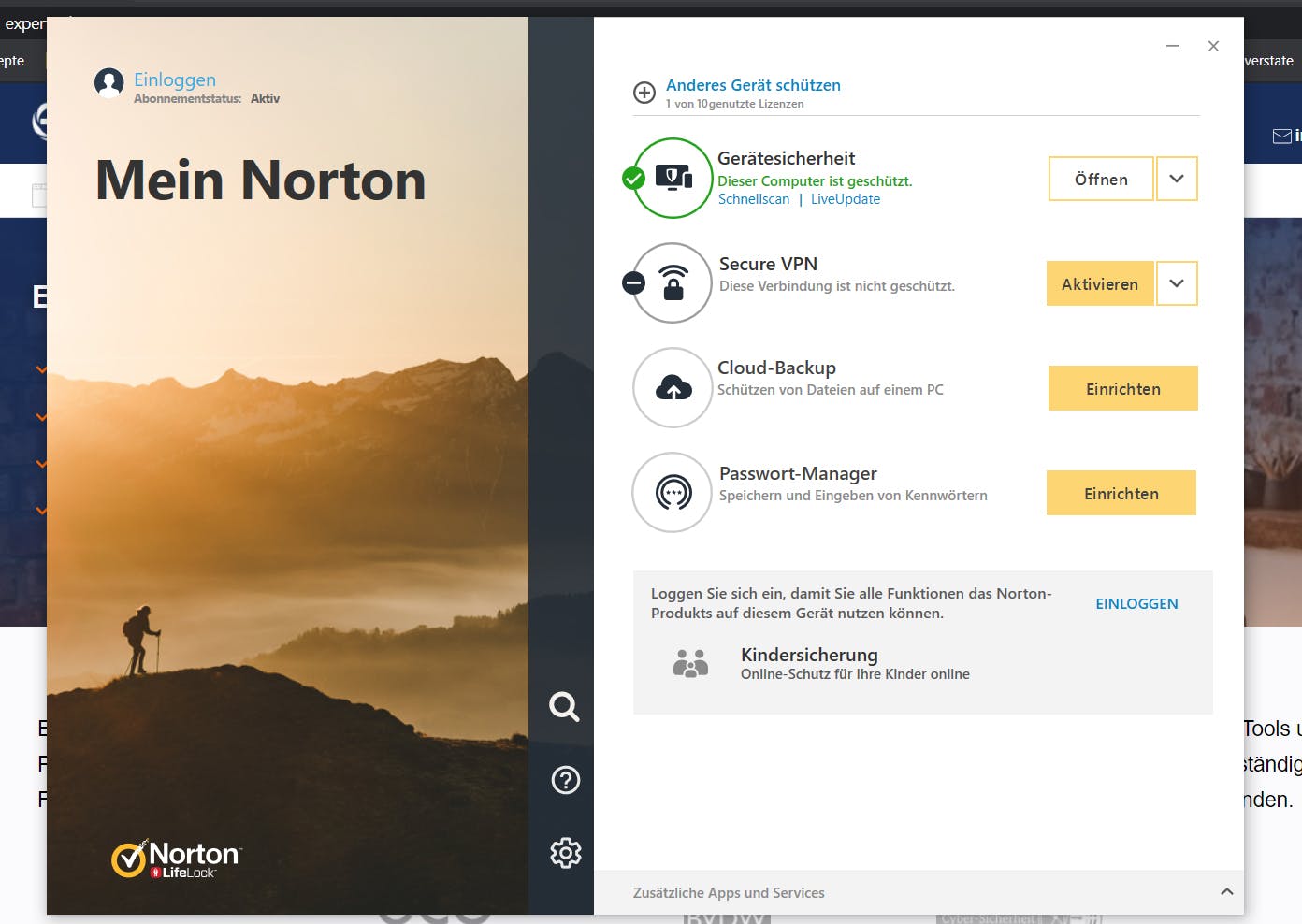The width and height of the screenshot is (1302, 924).
Task: Click the Kindersicherung parental control icon
Action: [690, 663]
